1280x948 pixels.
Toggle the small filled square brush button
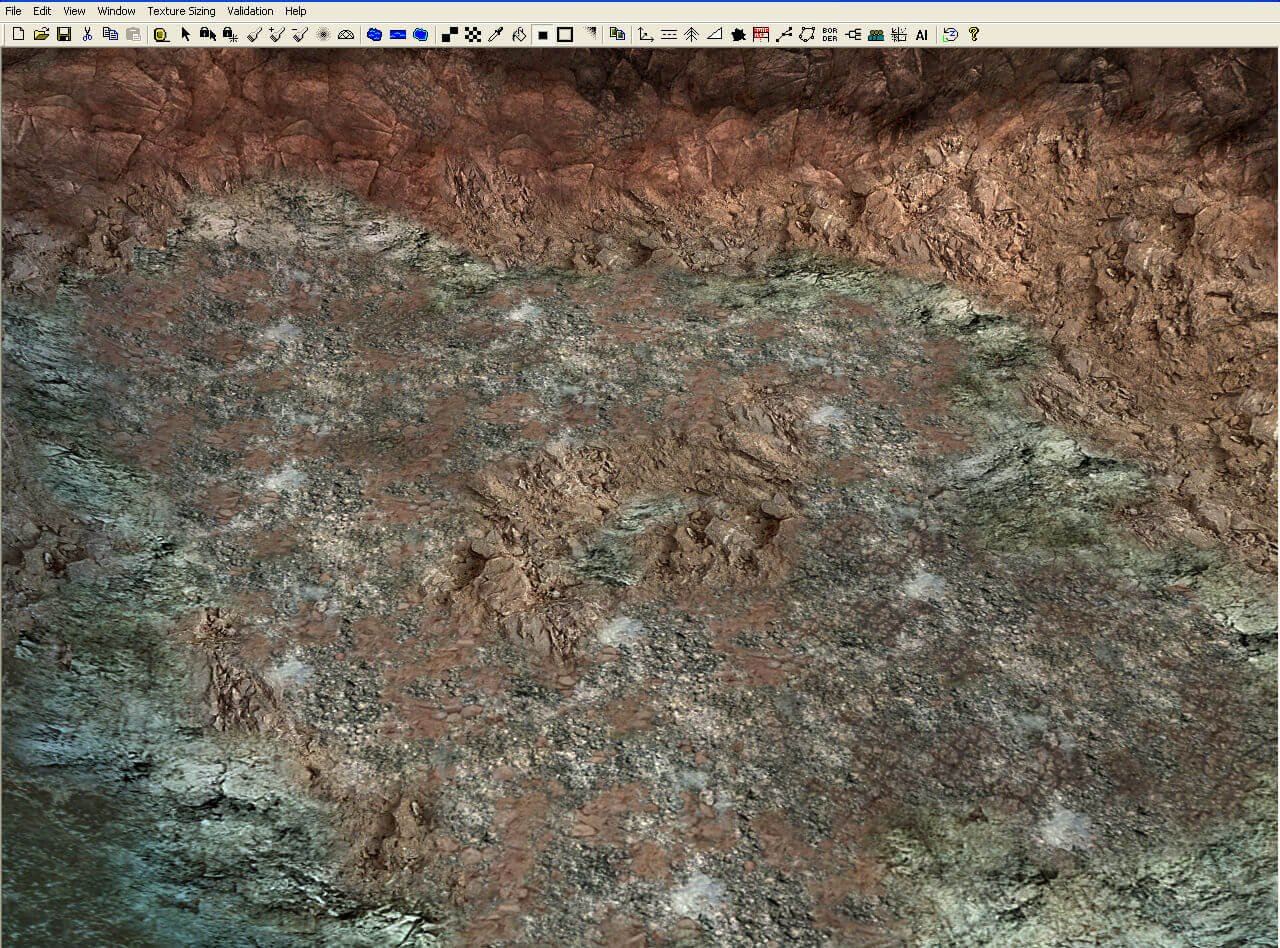pos(542,34)
